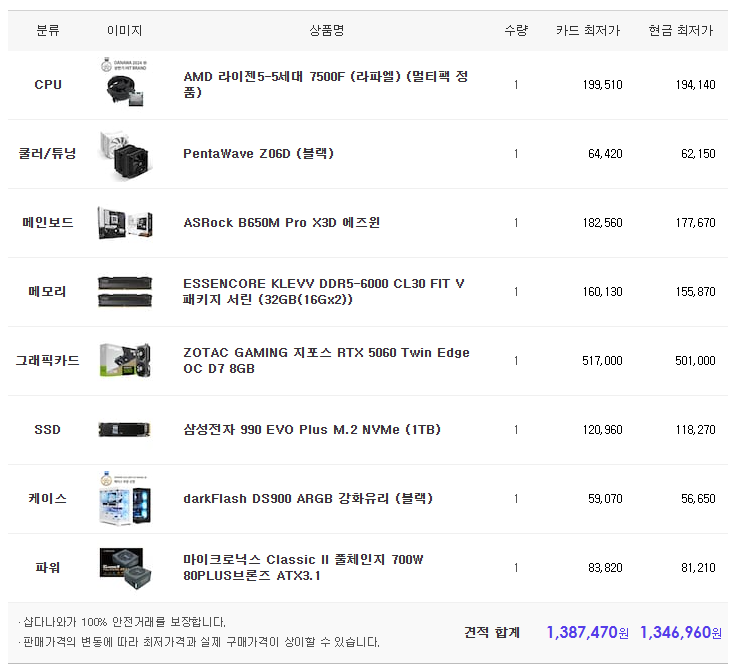The image size is (731, 667).
Task: Click the Micronics Classic II power supply image
Action: [x=124, y=568]
